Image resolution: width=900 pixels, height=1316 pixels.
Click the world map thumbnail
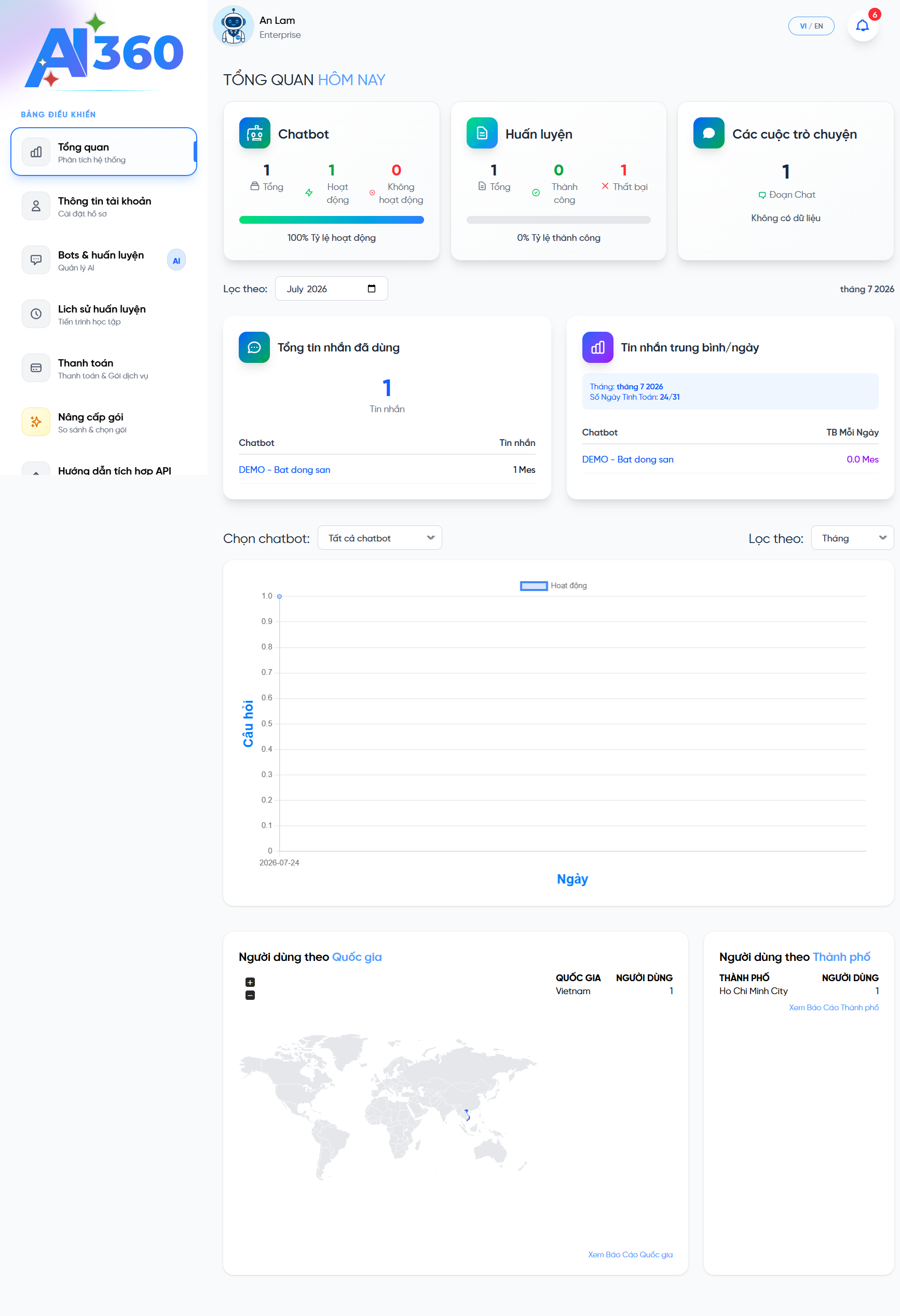click(388, 1106)
